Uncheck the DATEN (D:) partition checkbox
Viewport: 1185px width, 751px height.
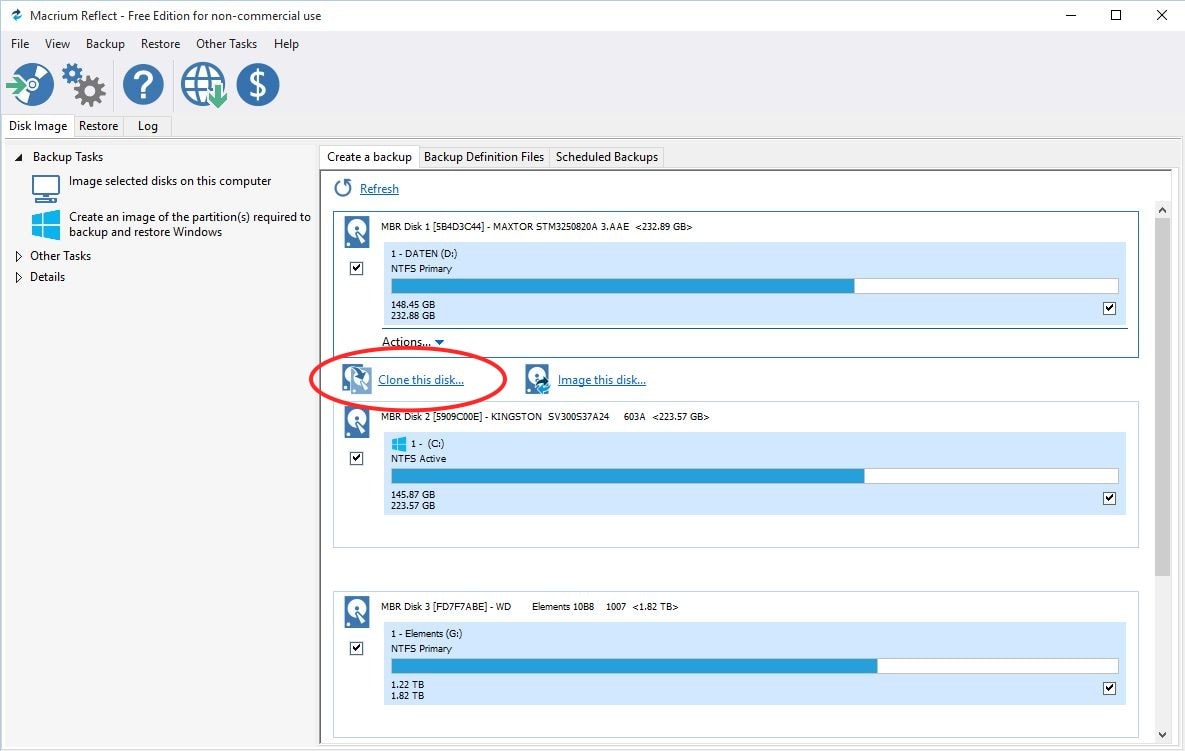(x=1109, y=308)
